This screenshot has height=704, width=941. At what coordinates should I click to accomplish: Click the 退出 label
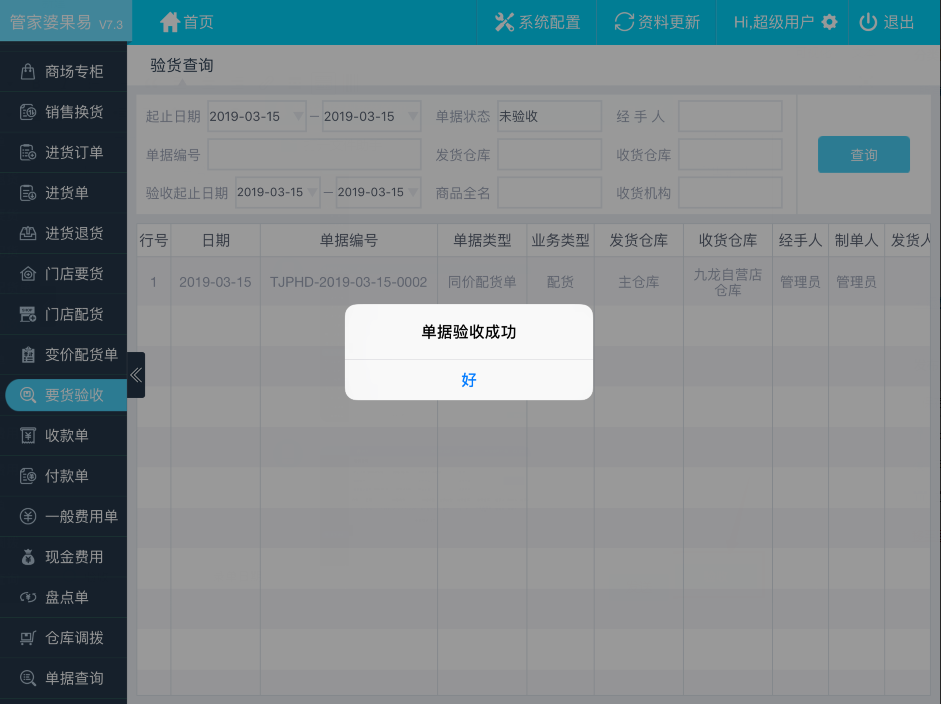coord(898,23)
